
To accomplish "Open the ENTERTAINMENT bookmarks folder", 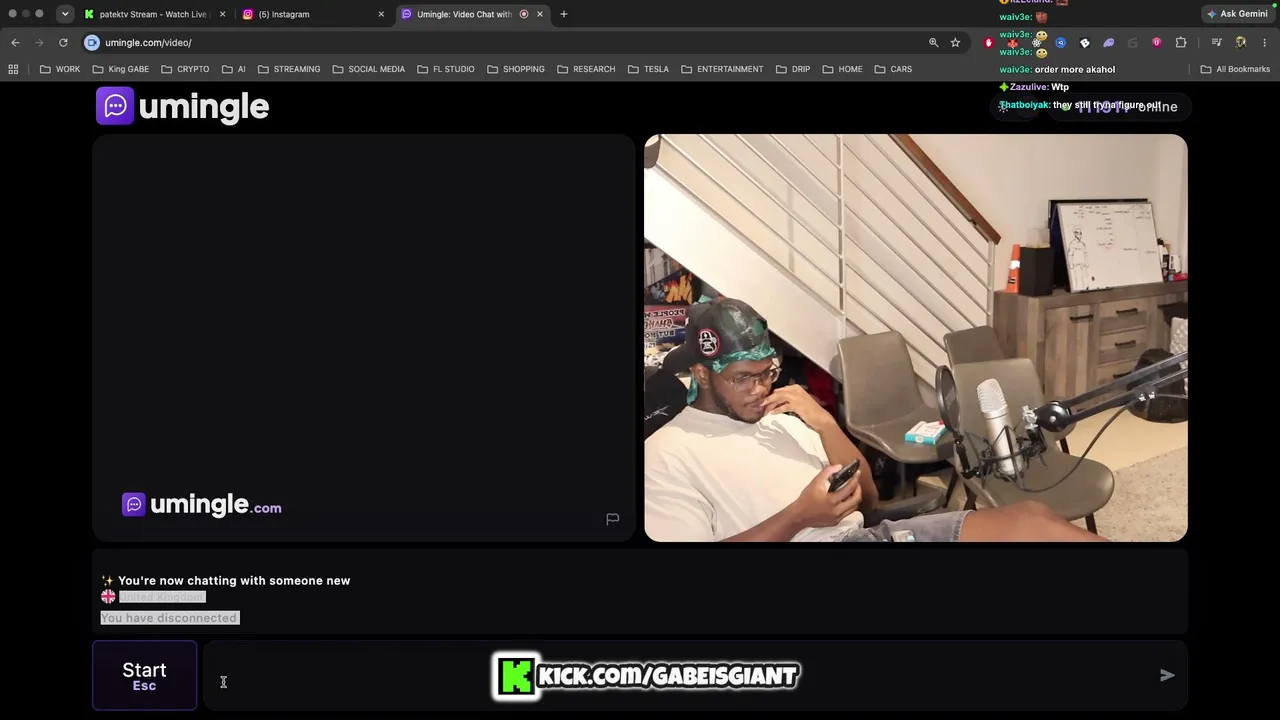I will coord(722,69).
